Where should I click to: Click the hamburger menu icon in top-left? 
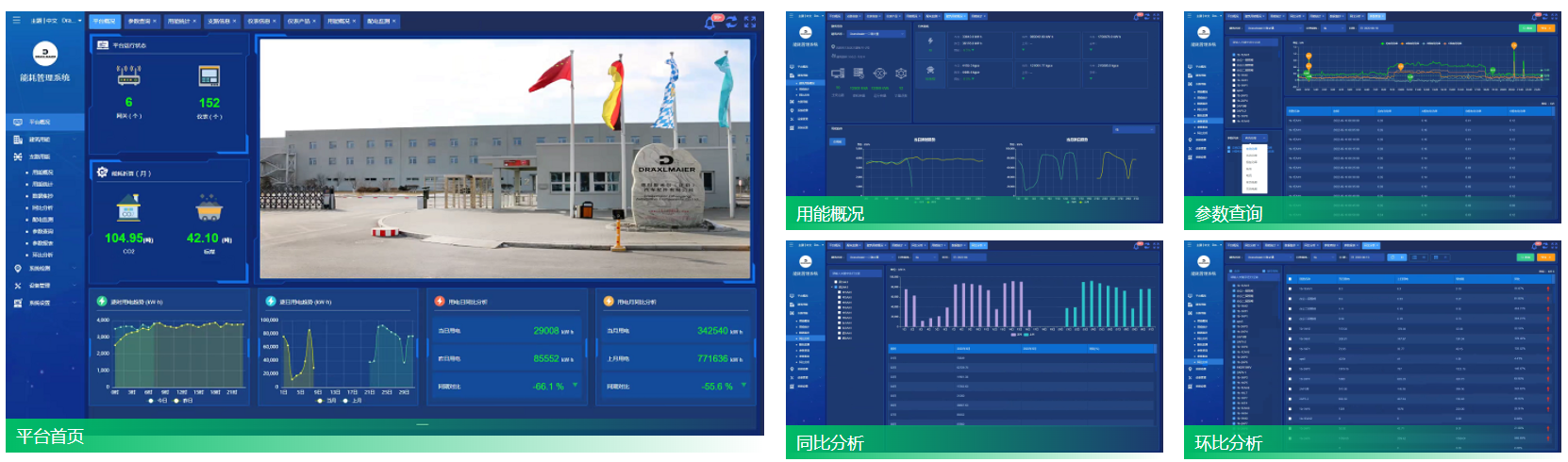point(16,20)
